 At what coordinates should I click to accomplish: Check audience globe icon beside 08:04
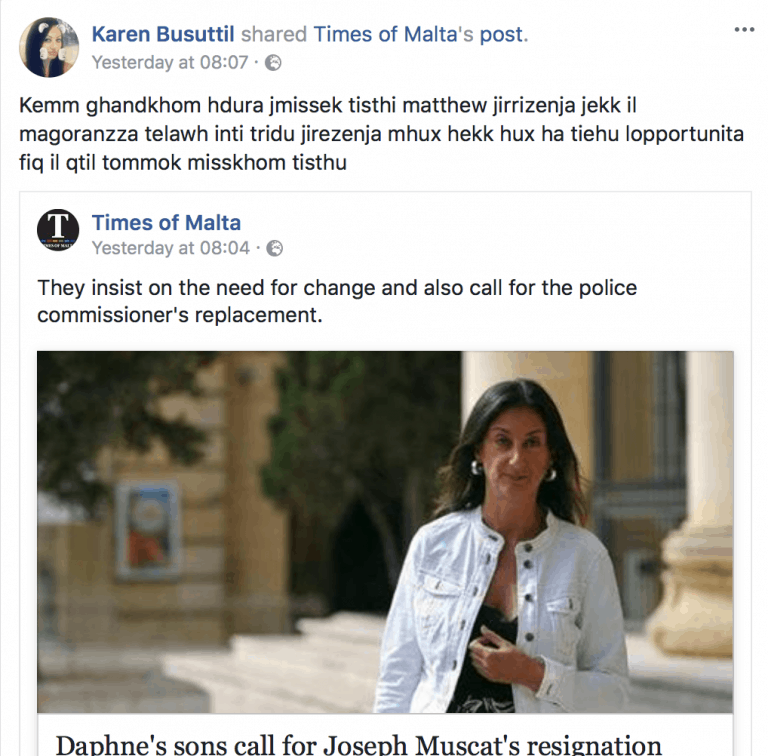(x=275, y=248)
